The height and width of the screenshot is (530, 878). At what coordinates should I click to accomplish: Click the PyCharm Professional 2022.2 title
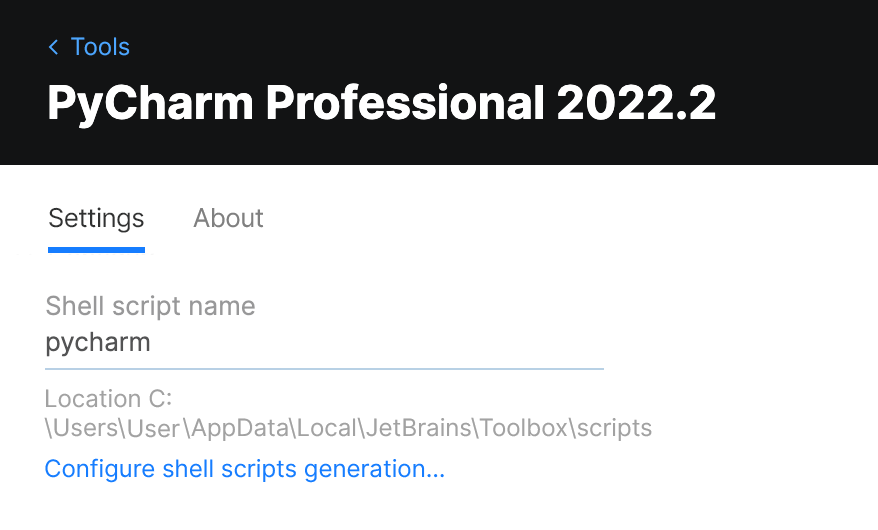[381, 104]
